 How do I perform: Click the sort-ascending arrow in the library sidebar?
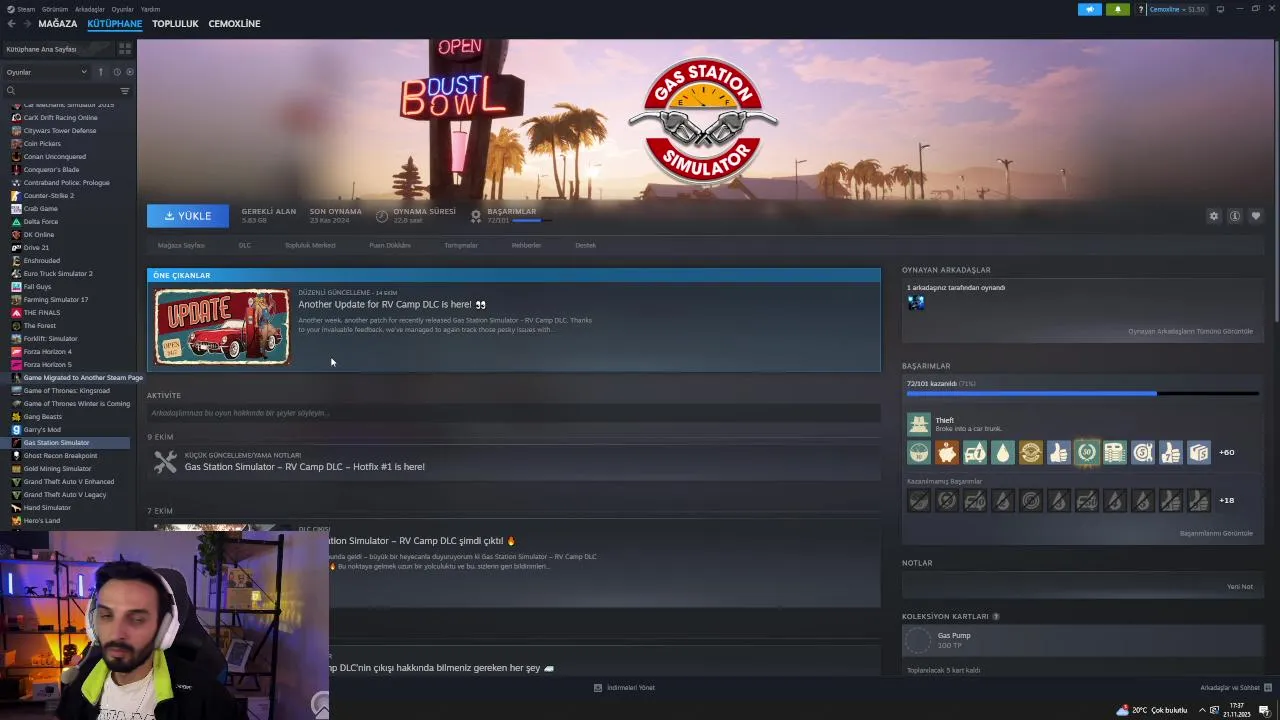(x=100, y=72)
